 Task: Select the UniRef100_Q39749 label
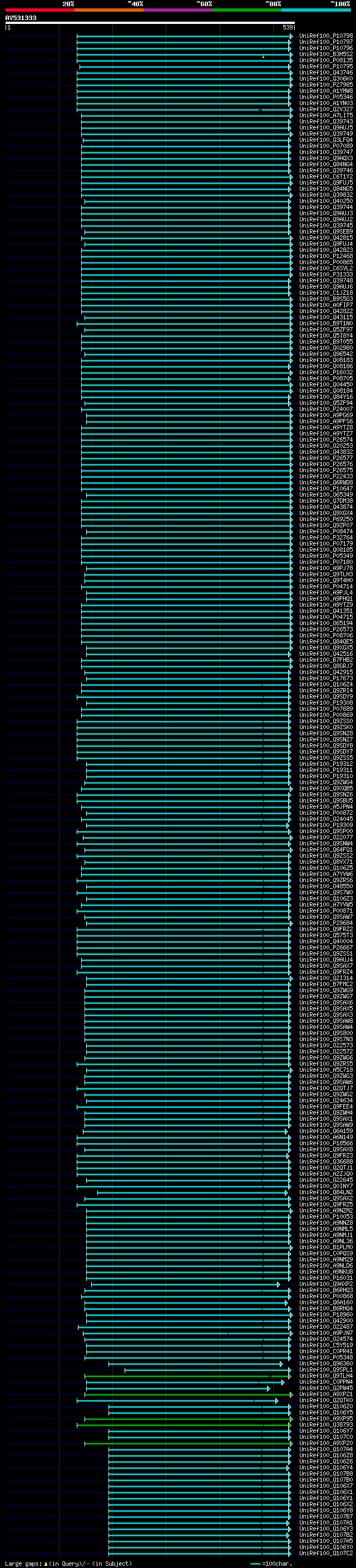pyautogui.click(x=326, y=133)
